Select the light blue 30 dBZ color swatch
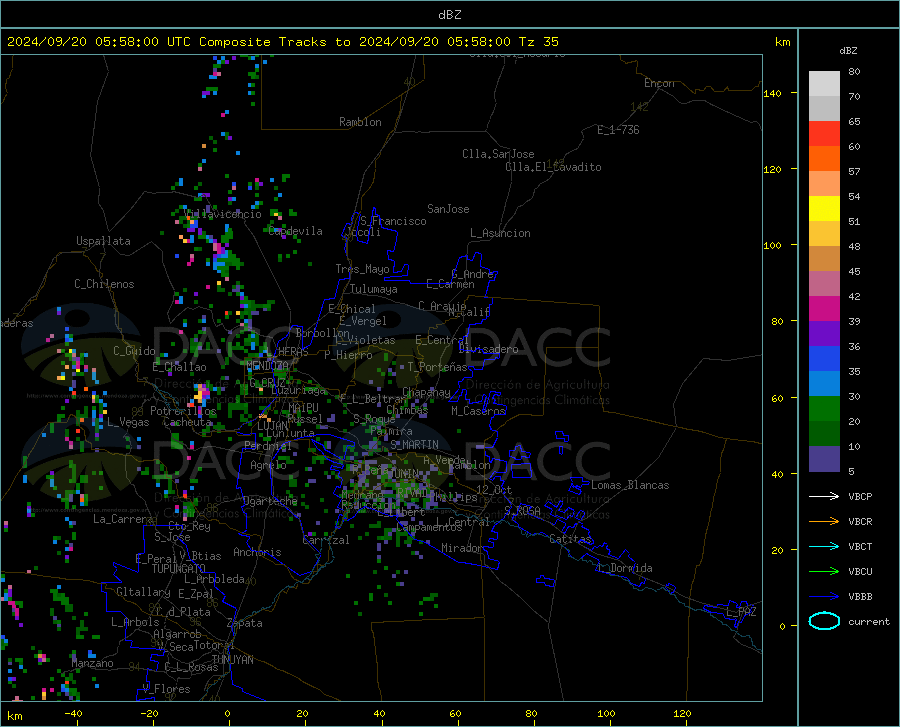900x727 pixels. [824, 384]
